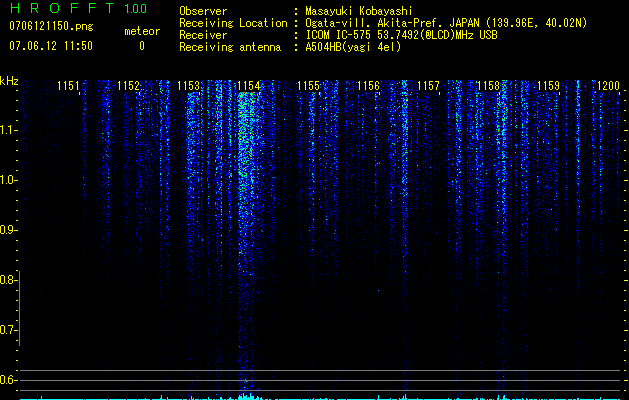
Task: Click the date stamp 07.06.12 11:50
Action: pos(51,46)
